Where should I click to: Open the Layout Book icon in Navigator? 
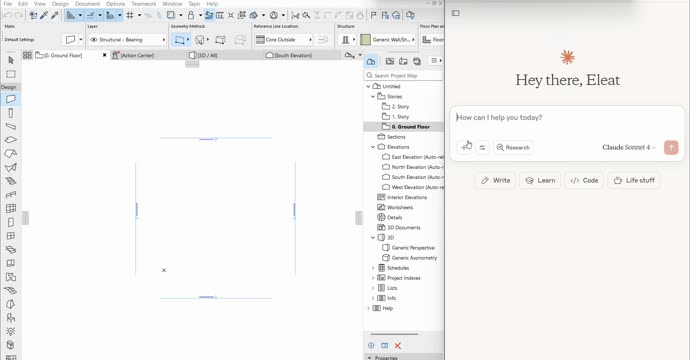coord(403,61)
